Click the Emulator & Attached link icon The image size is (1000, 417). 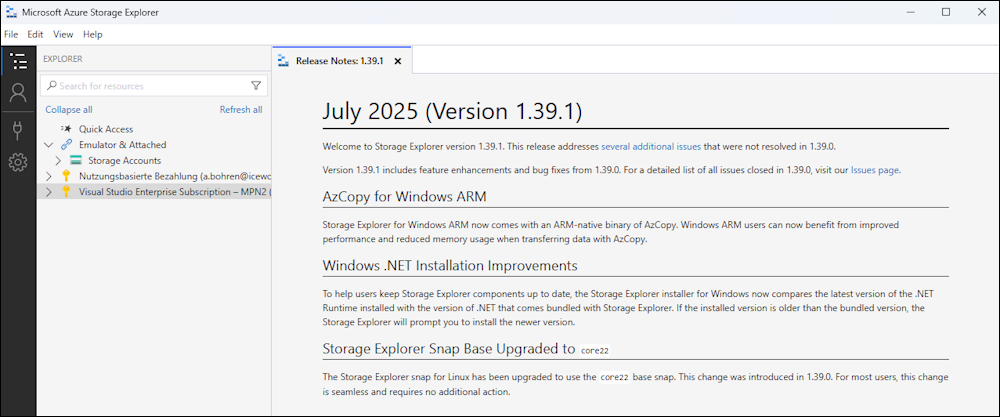pyautogui.click(x=66, y=145)
